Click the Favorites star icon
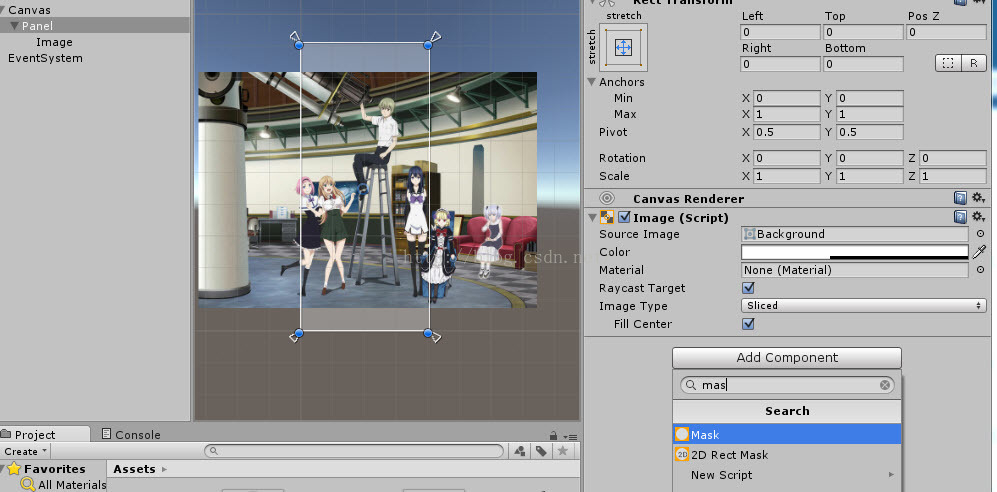This screenshot has width=997, height=492. (x=14, y=469)
